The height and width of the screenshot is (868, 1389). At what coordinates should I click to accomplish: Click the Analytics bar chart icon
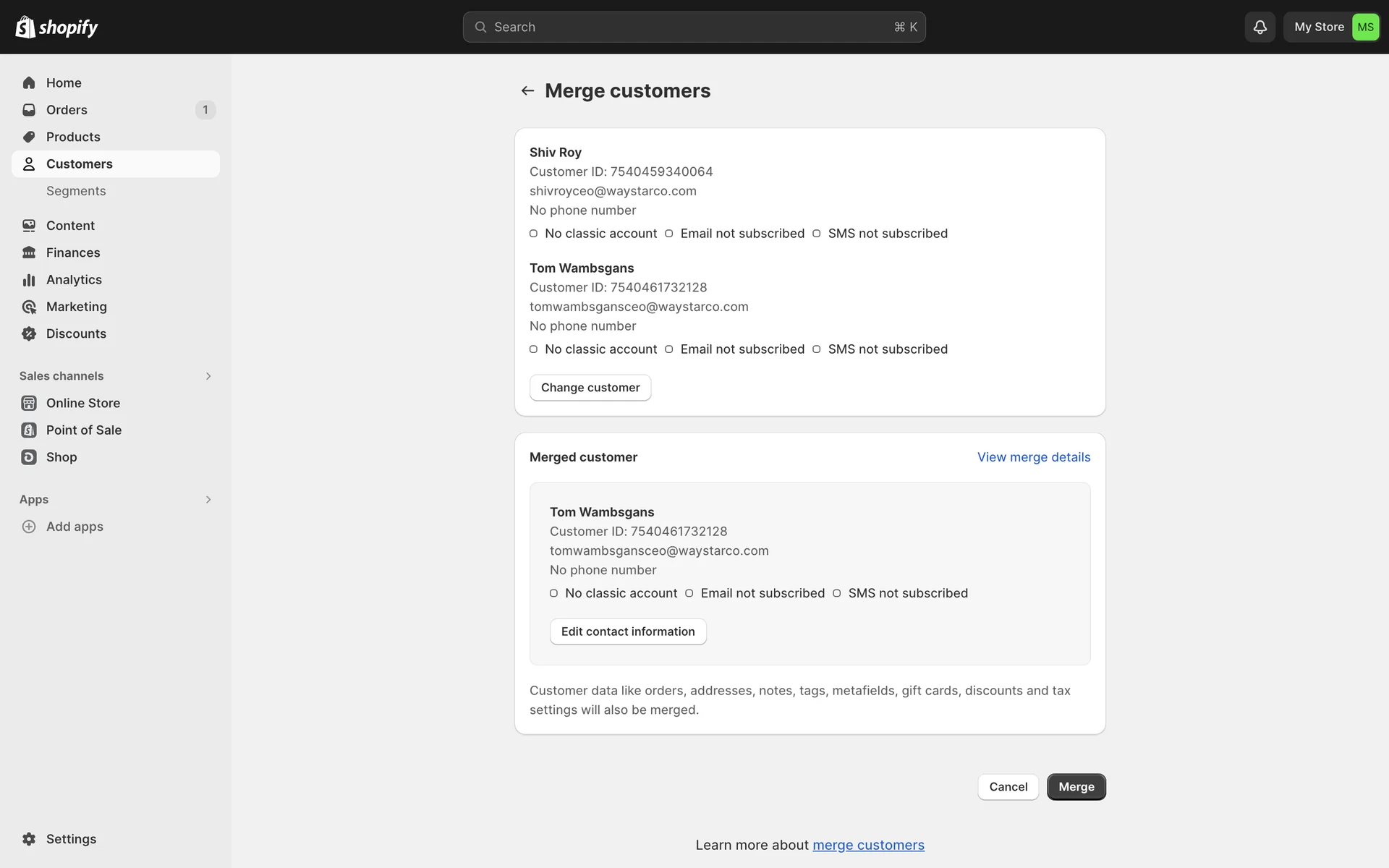pos(29,280)
